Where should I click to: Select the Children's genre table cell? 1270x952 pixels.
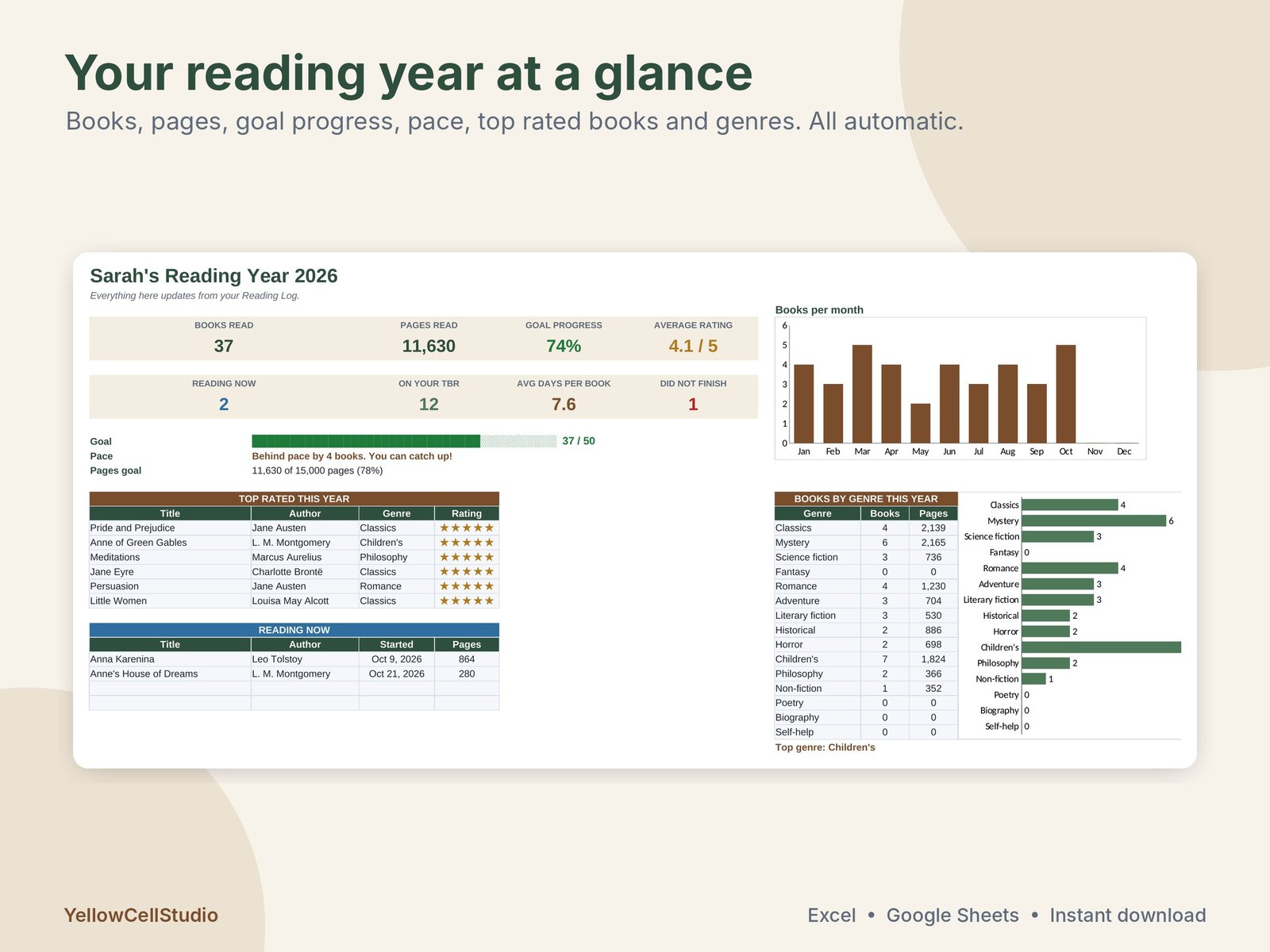point(818,659)
